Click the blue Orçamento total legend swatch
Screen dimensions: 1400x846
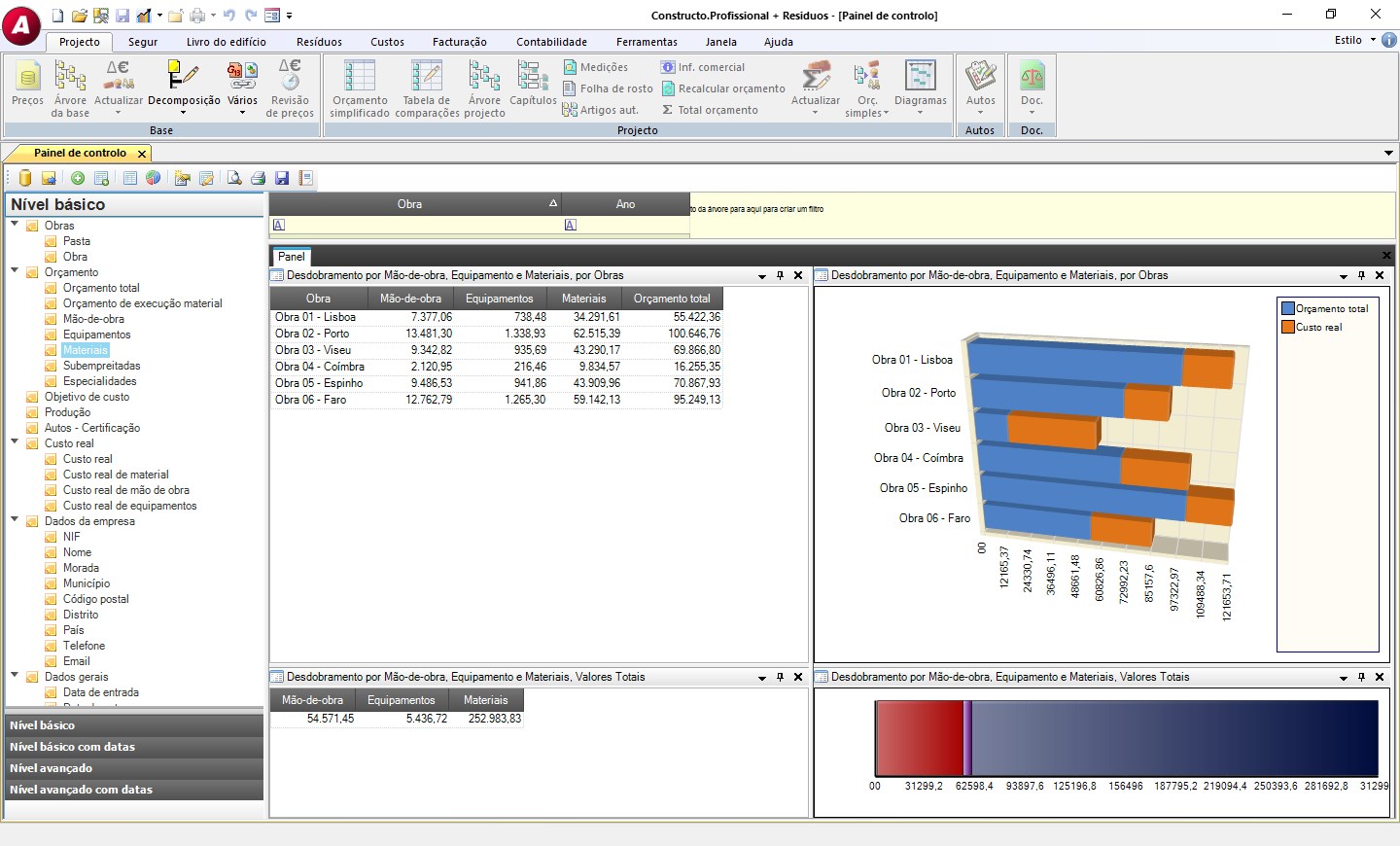coord(1288,308)
